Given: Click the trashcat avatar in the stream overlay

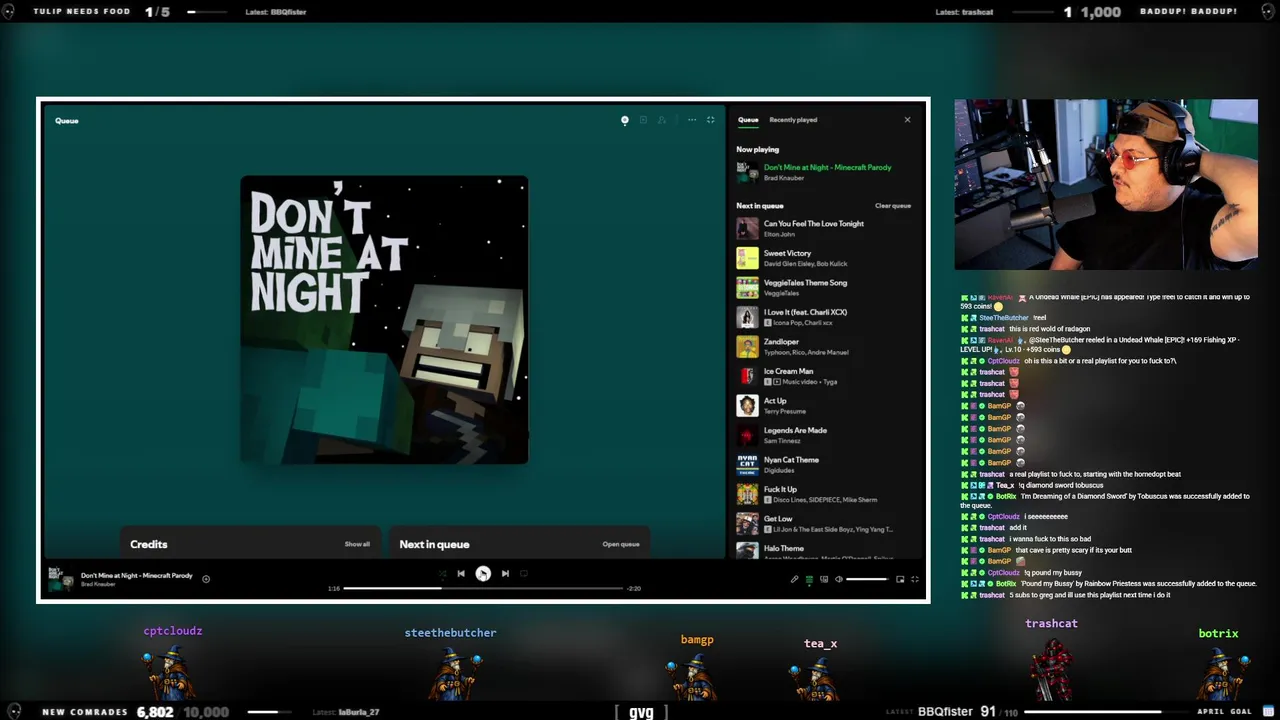Looking at the screenshot, I should coord(1052,668).
